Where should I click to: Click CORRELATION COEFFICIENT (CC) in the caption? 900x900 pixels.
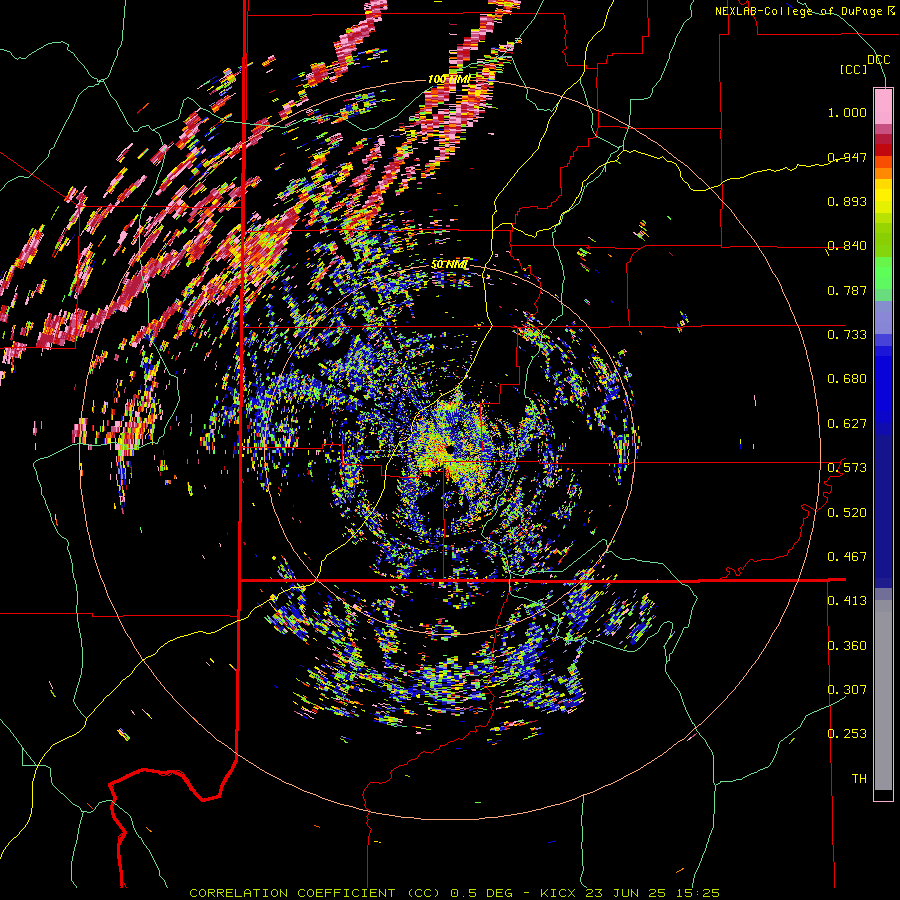pos(315,893)
